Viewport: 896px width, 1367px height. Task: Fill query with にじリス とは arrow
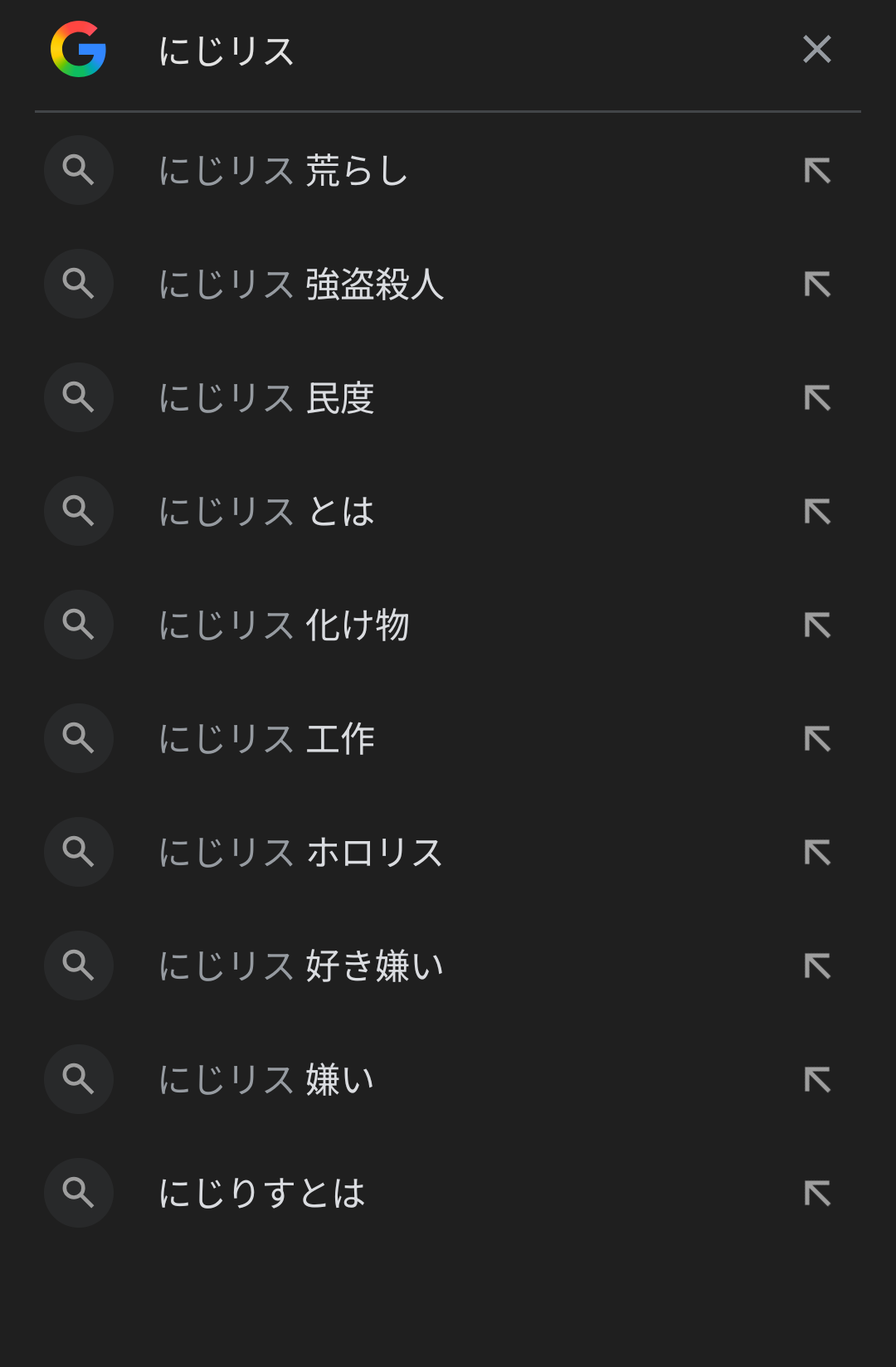817,512
